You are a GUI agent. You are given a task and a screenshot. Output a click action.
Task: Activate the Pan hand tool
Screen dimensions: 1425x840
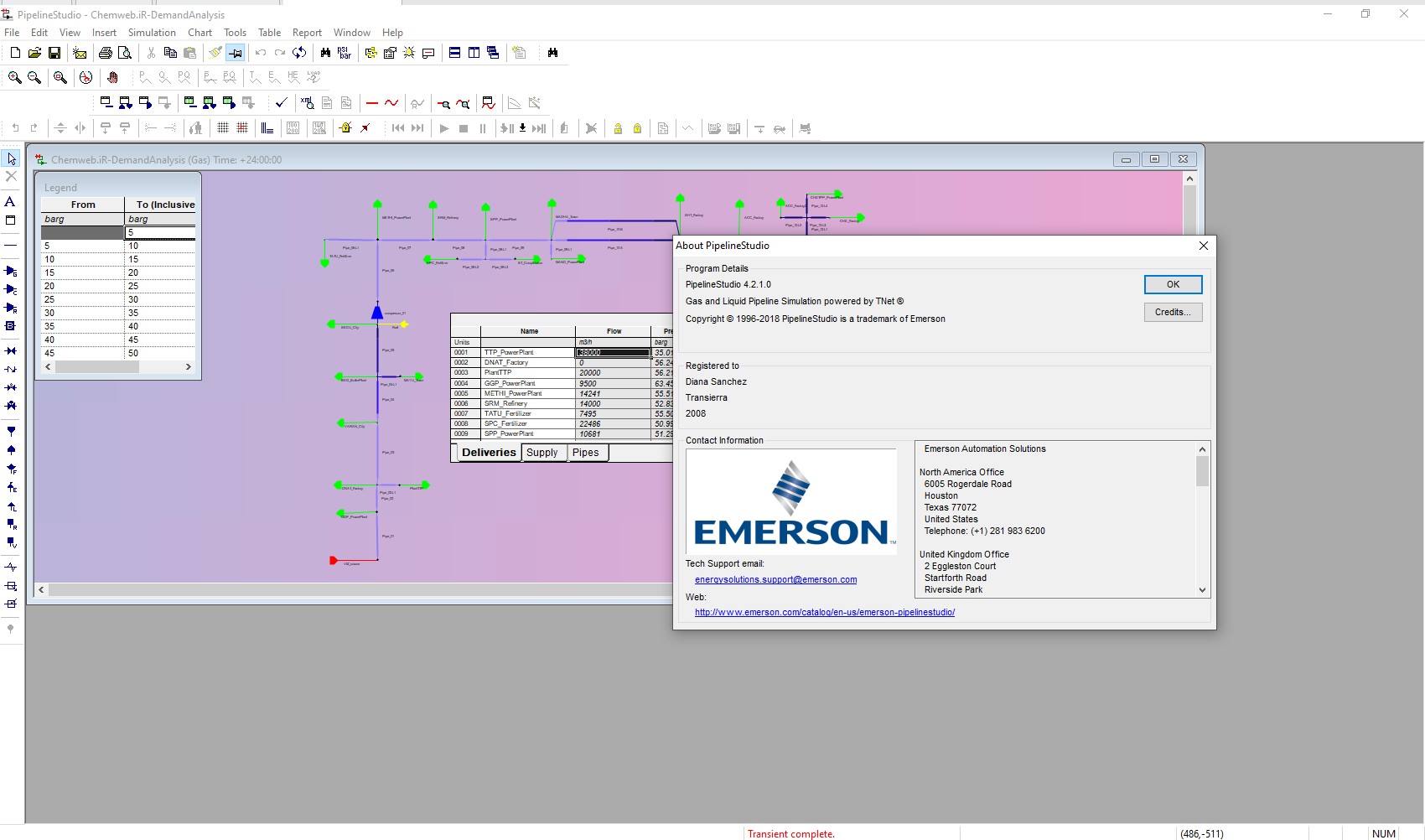(113, 77)
